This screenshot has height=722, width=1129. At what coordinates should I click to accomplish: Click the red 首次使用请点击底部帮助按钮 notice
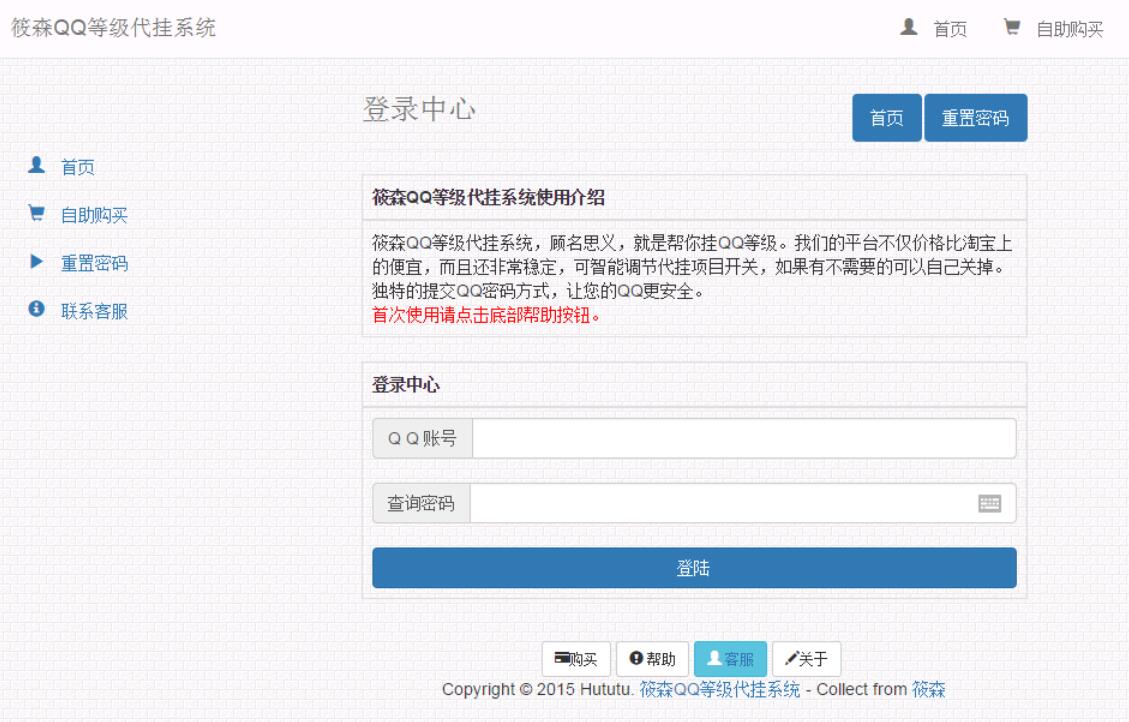pyautogui.click(x=486, y=315)
